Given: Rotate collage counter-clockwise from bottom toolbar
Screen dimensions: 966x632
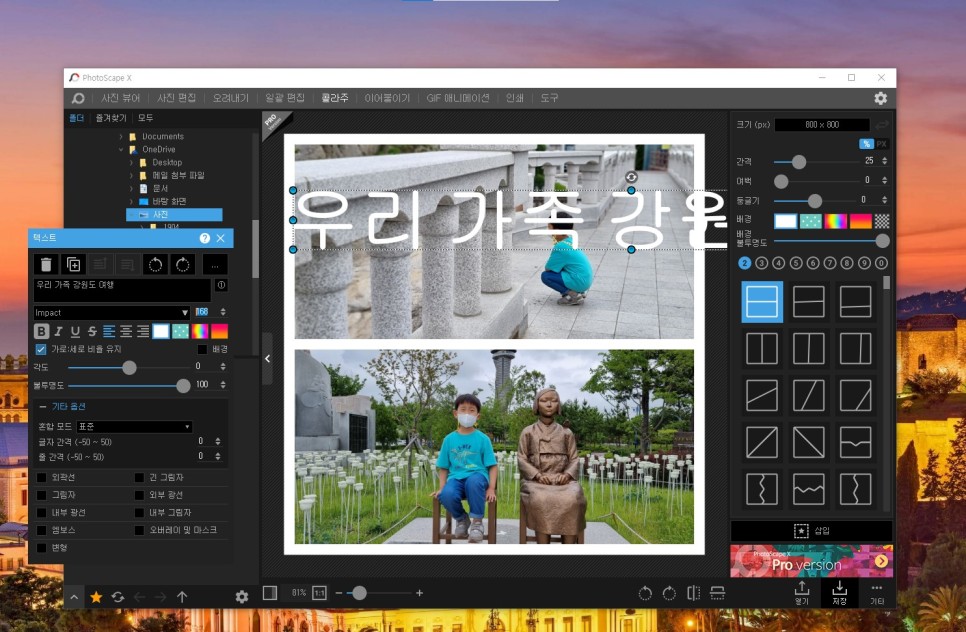Looking at the screenshot, I should coord(645,593).
